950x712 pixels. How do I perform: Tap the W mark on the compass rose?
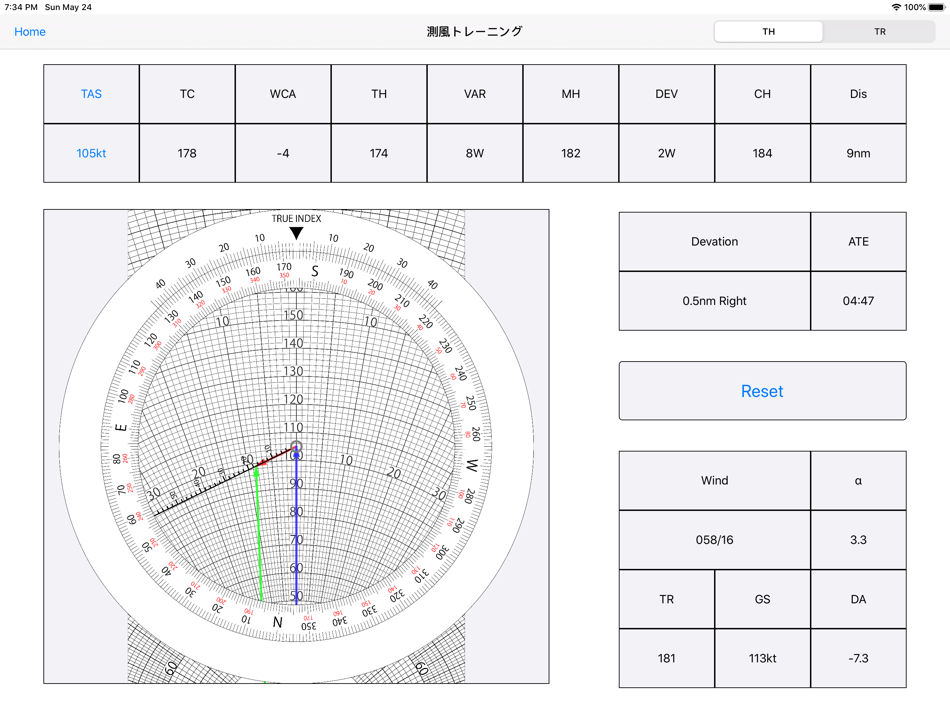pyautogui.click(x=472, y=465)
